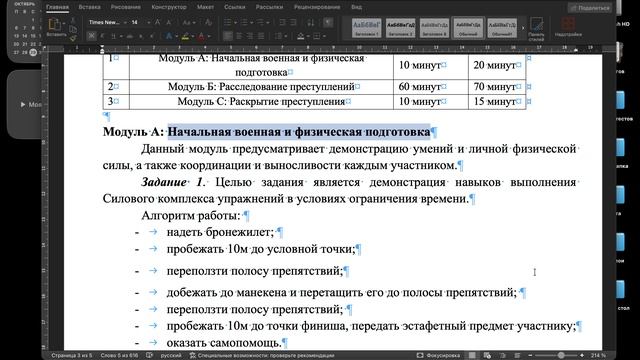The image size is (640, 360).
Task: Open the Главная ribbon tab
Action: coord(57,7)
